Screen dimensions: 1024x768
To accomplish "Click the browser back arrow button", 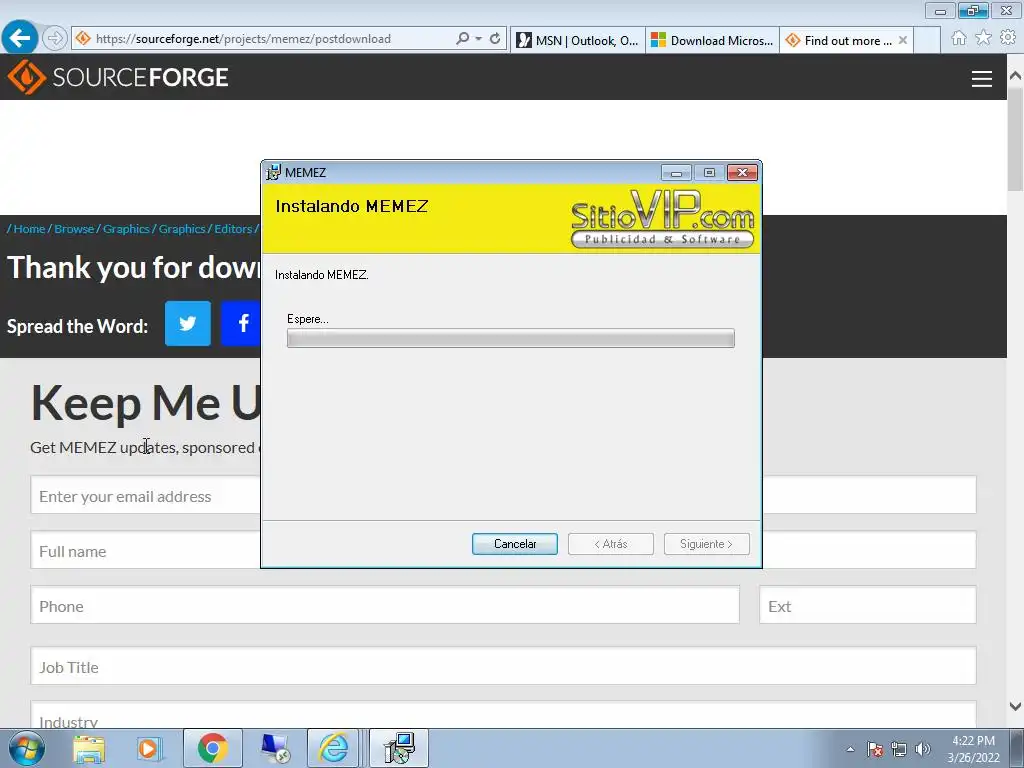I will point(20,38).
